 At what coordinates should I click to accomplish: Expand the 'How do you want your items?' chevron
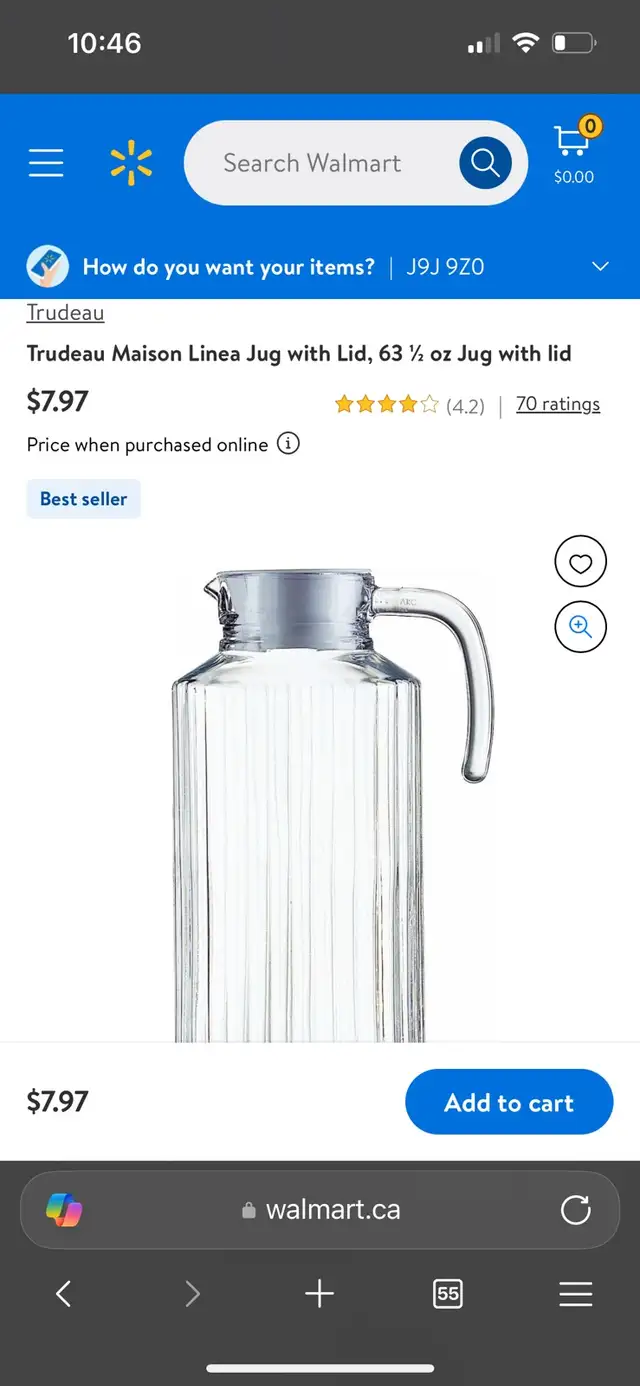600,267
